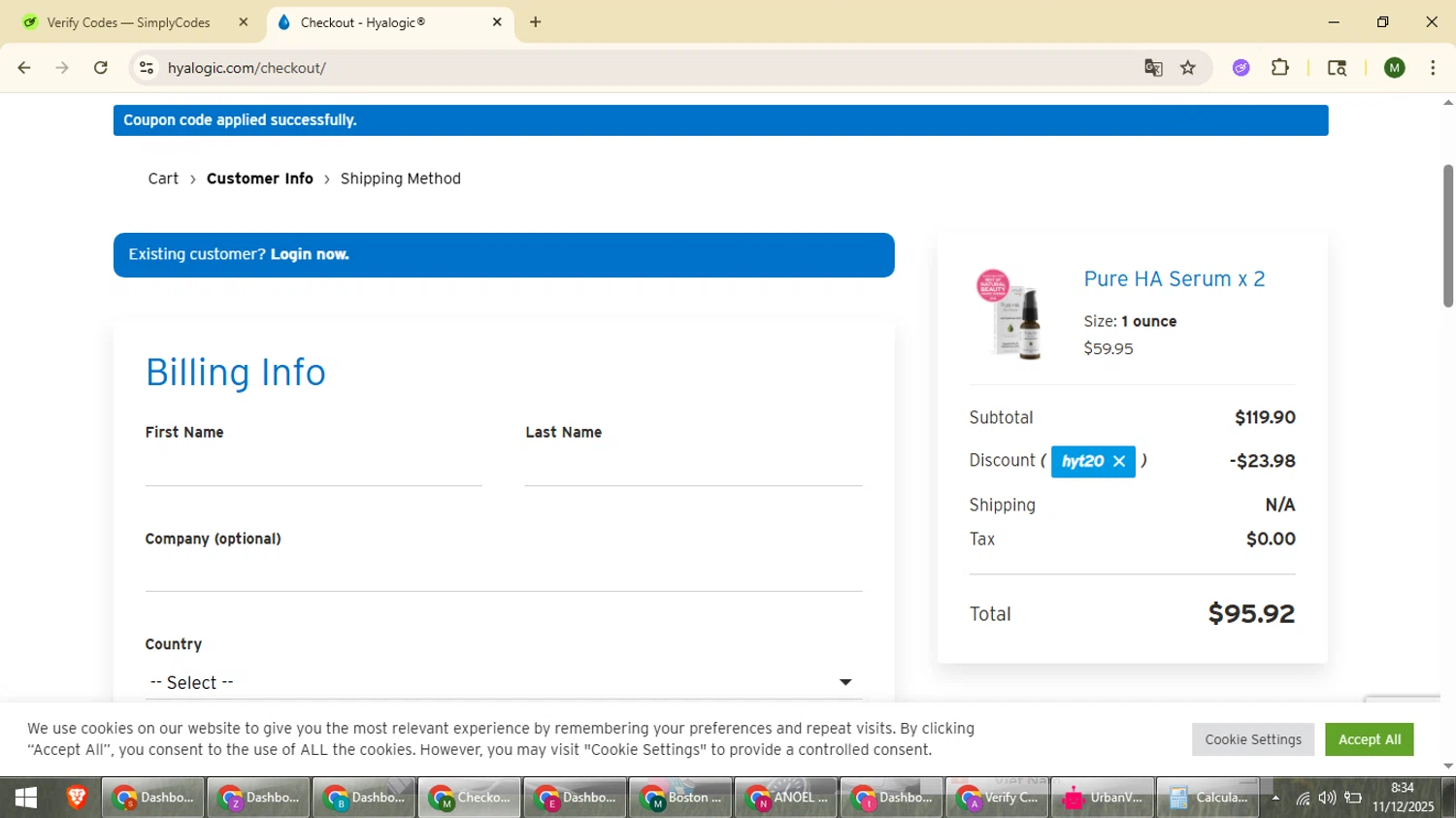Open the Windows Start menu
Screen dimensions: 1456x818
(x=26, y=798)
